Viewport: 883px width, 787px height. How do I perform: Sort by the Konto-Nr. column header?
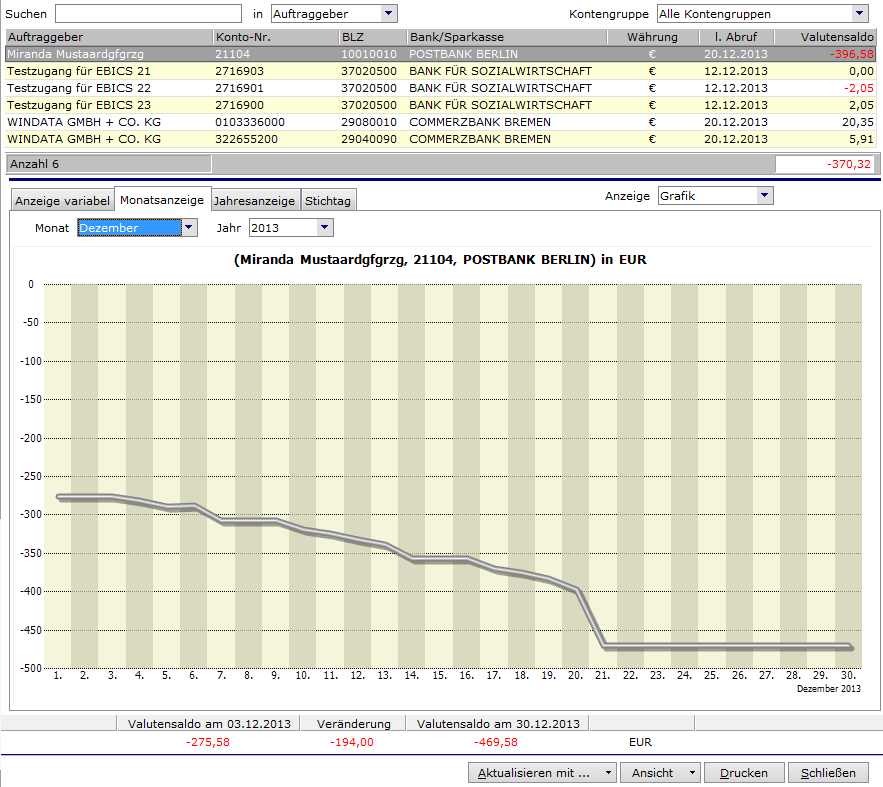point(277,37)
